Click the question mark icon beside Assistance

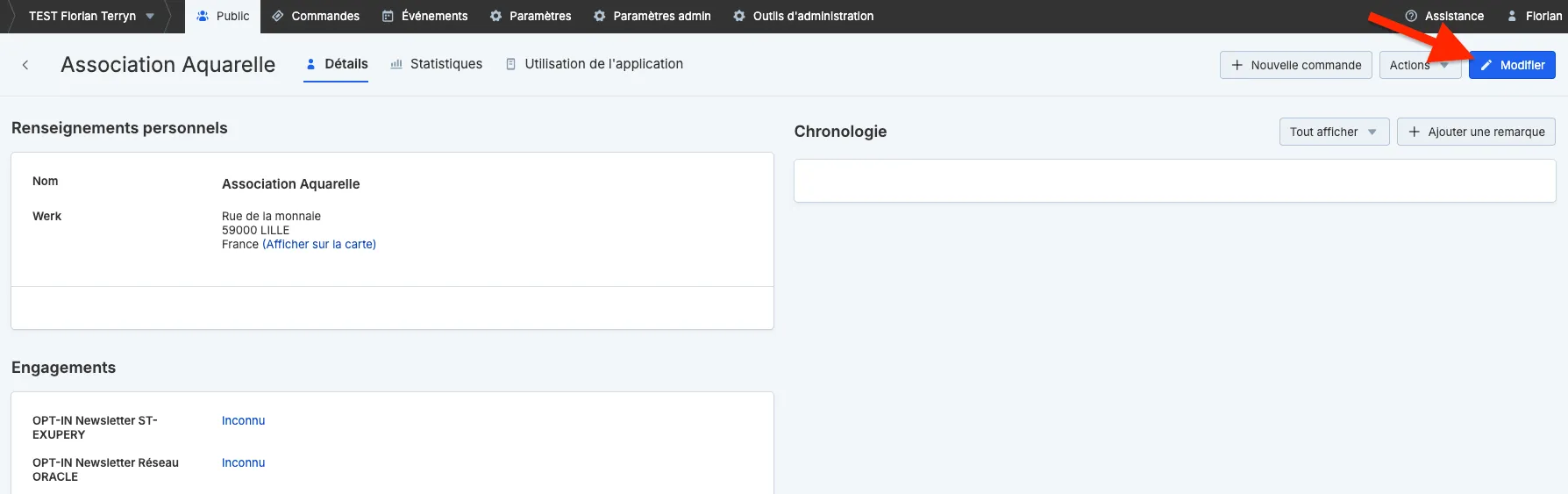(1411, 16)
